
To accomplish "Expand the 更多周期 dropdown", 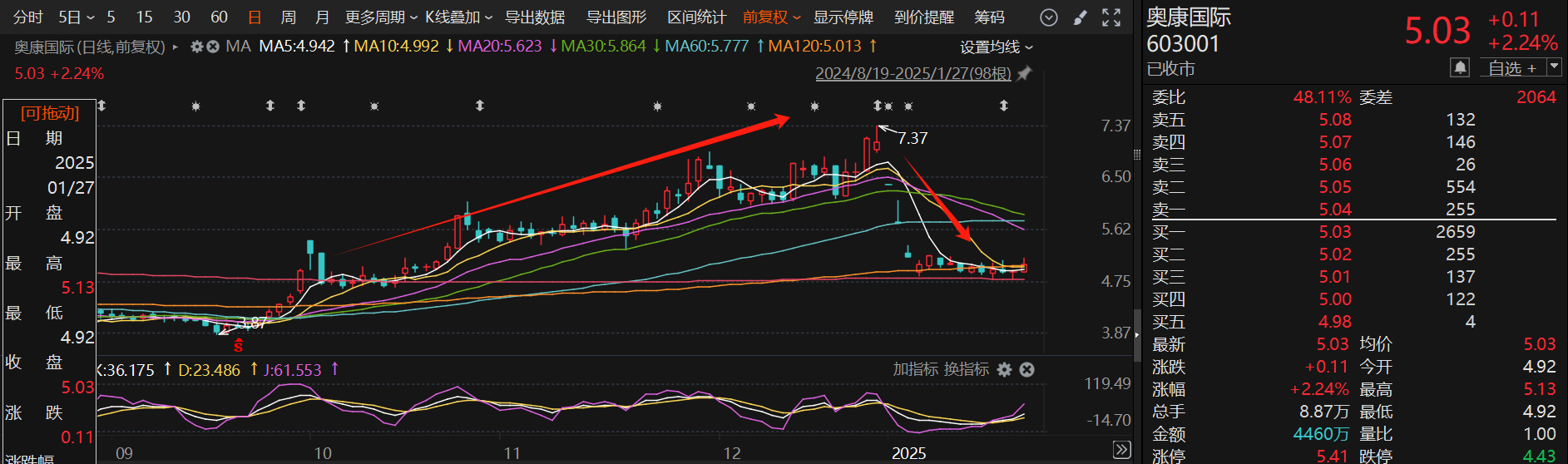I will (381, 17).
